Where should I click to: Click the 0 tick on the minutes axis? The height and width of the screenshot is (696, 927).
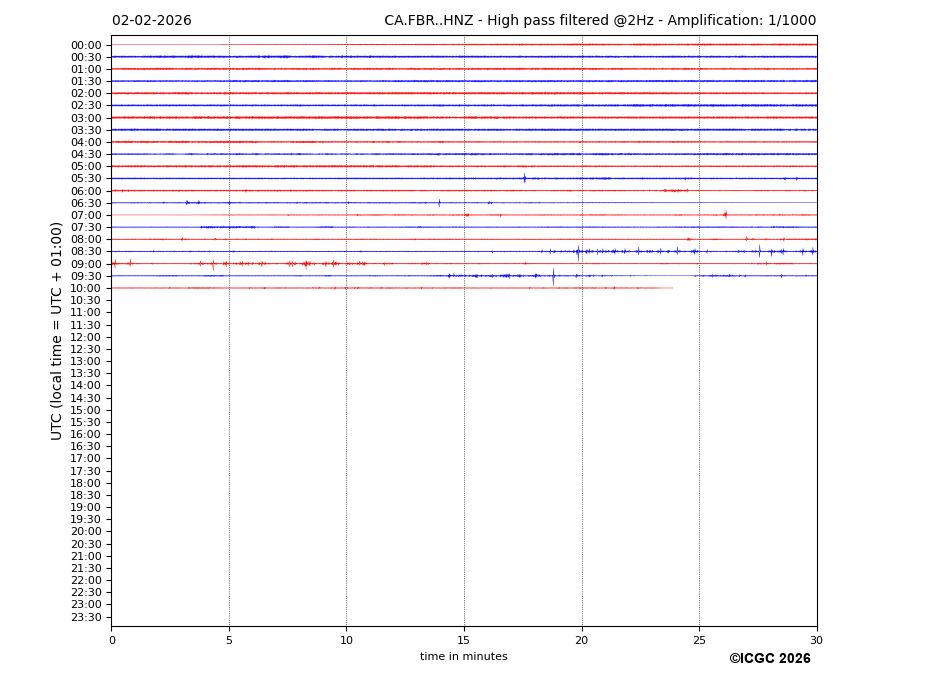tap(112, 640)
